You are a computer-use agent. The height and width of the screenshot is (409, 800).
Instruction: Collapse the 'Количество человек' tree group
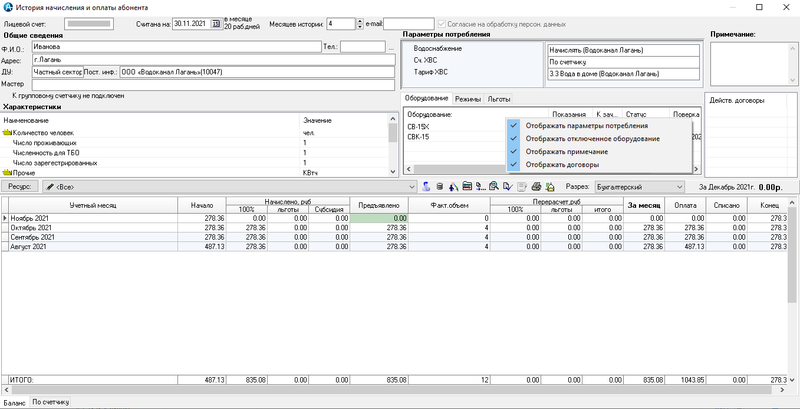coord(8,133)
